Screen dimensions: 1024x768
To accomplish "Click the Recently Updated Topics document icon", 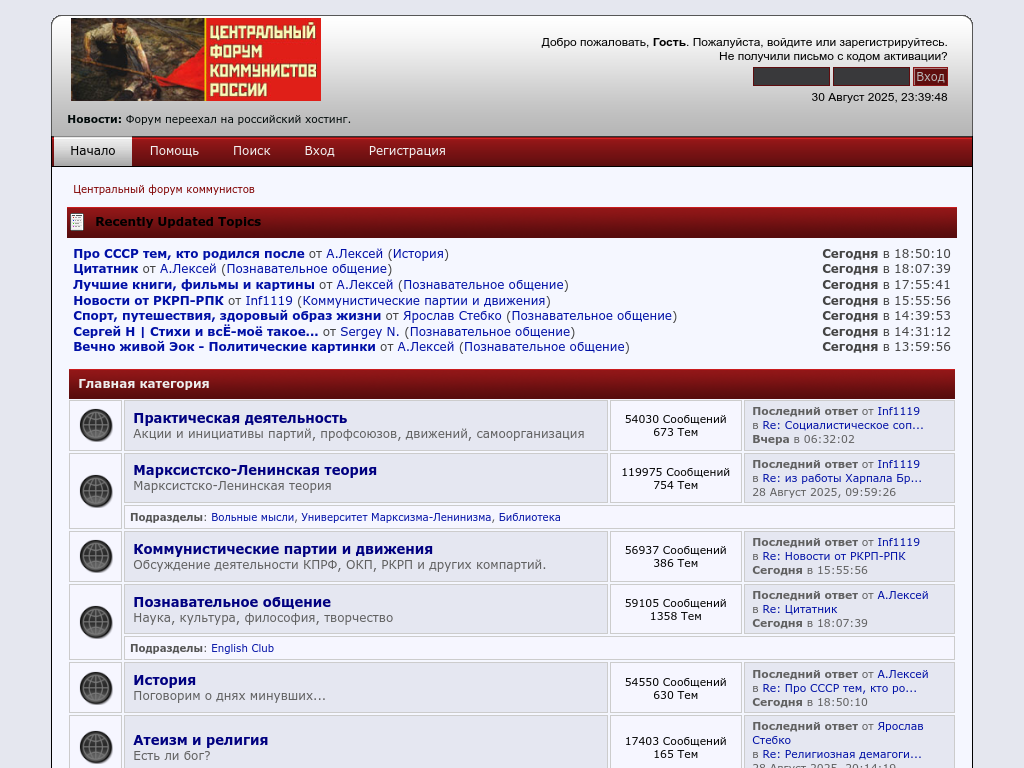I will [77, 222].
